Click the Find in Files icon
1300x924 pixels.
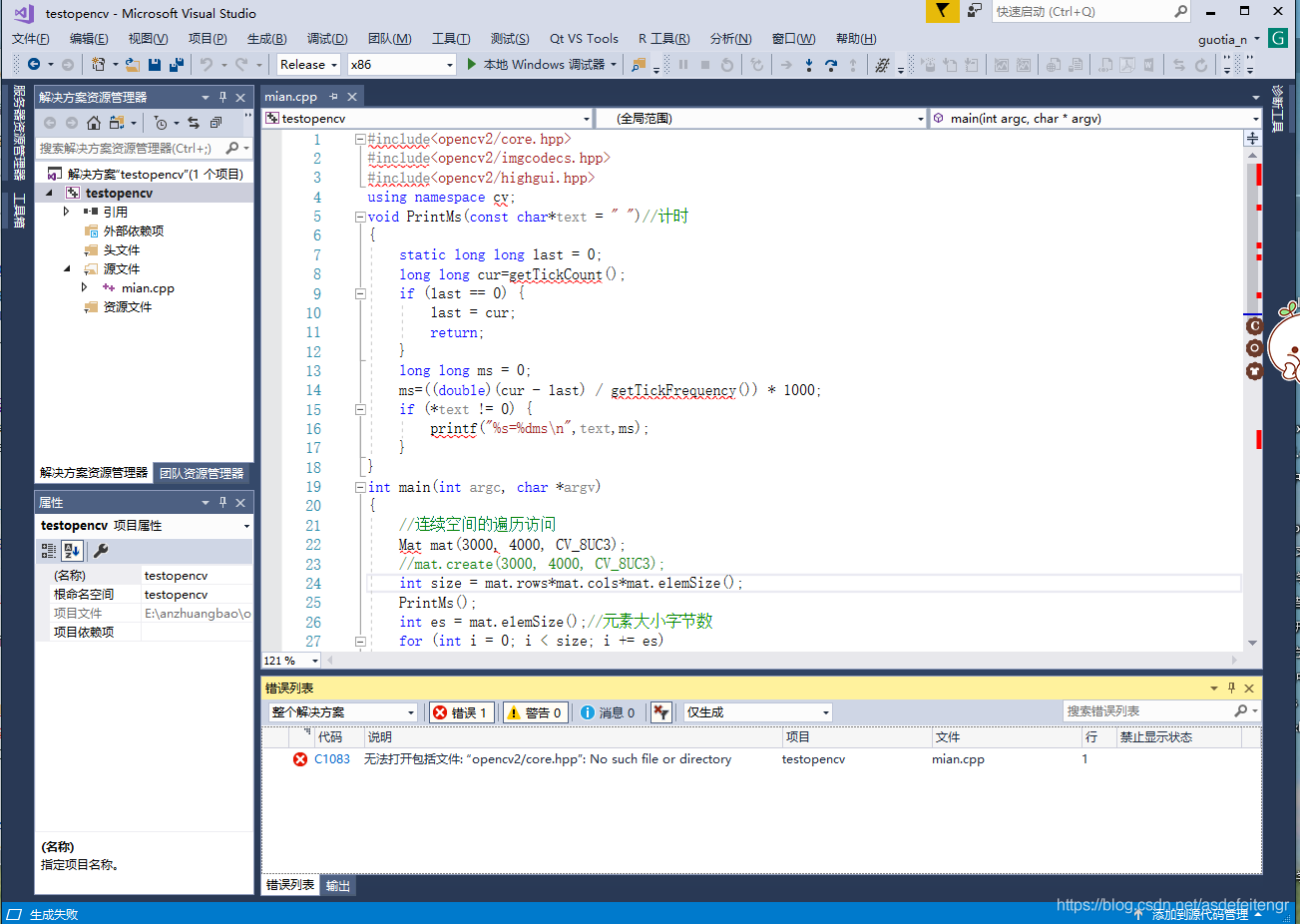coord(639,64)
